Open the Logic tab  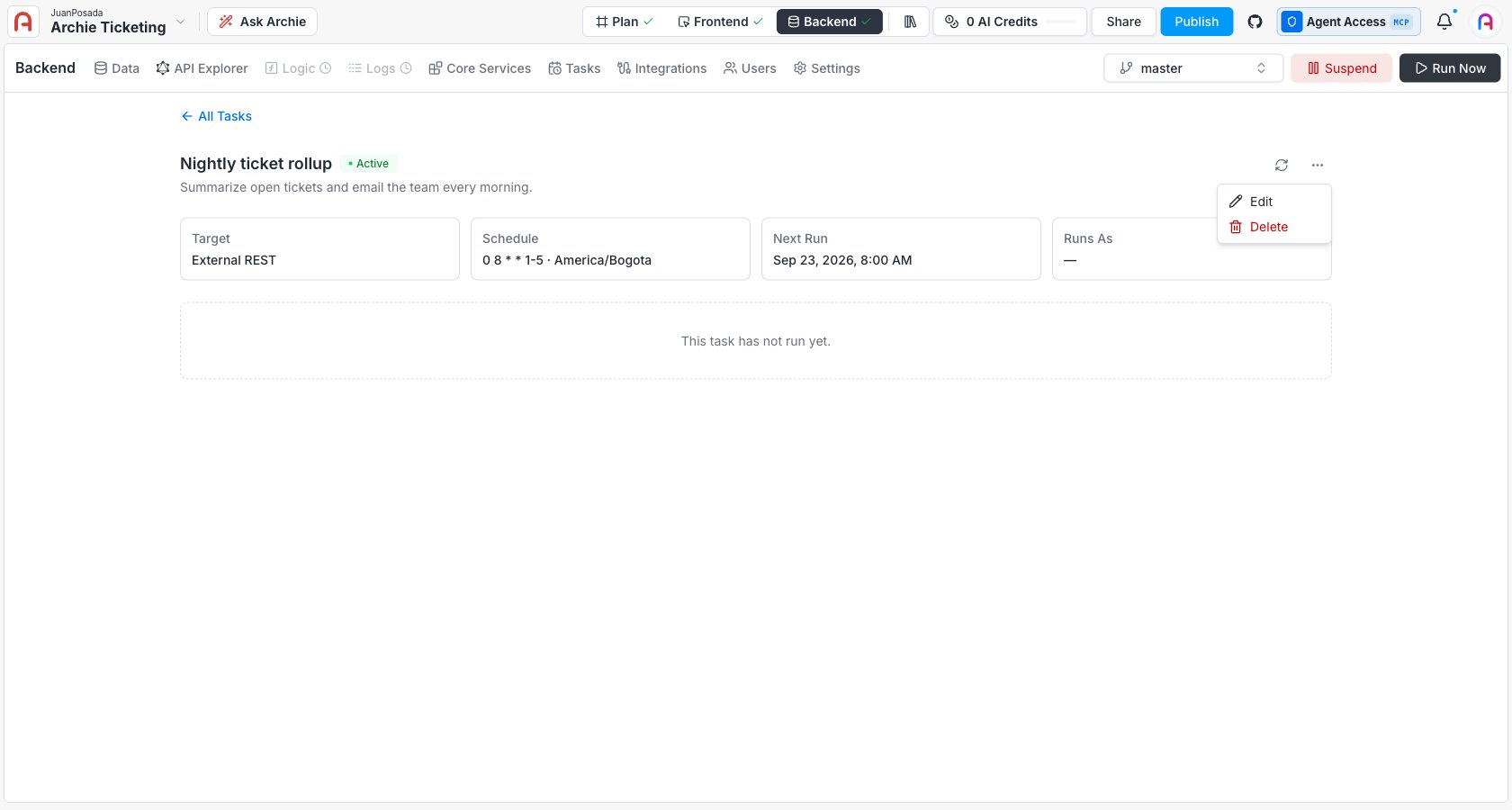(x=298, y=68)
